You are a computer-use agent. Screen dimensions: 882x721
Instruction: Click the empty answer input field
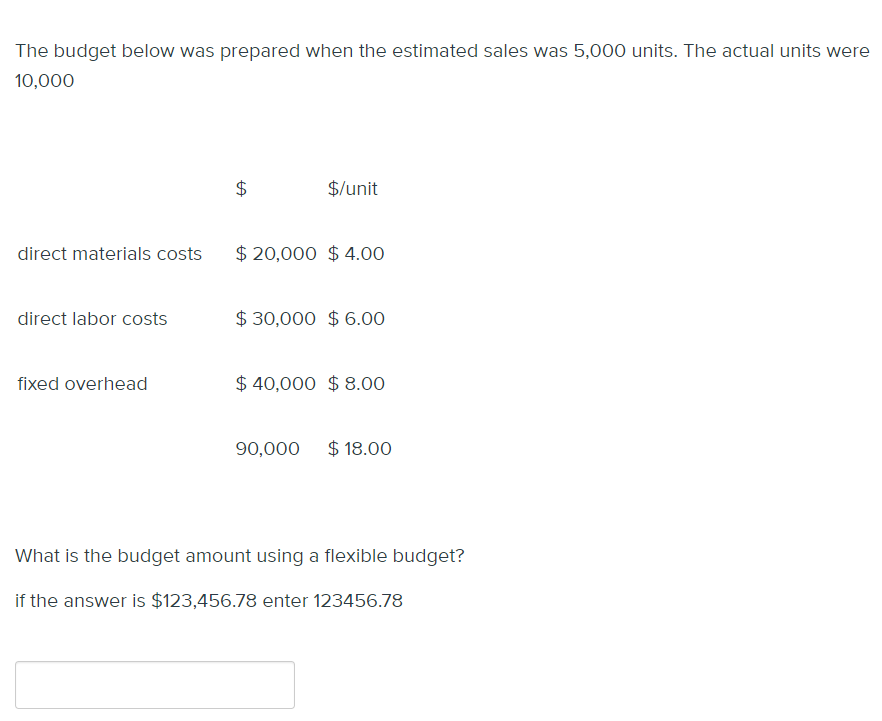[x=155, y=684]
